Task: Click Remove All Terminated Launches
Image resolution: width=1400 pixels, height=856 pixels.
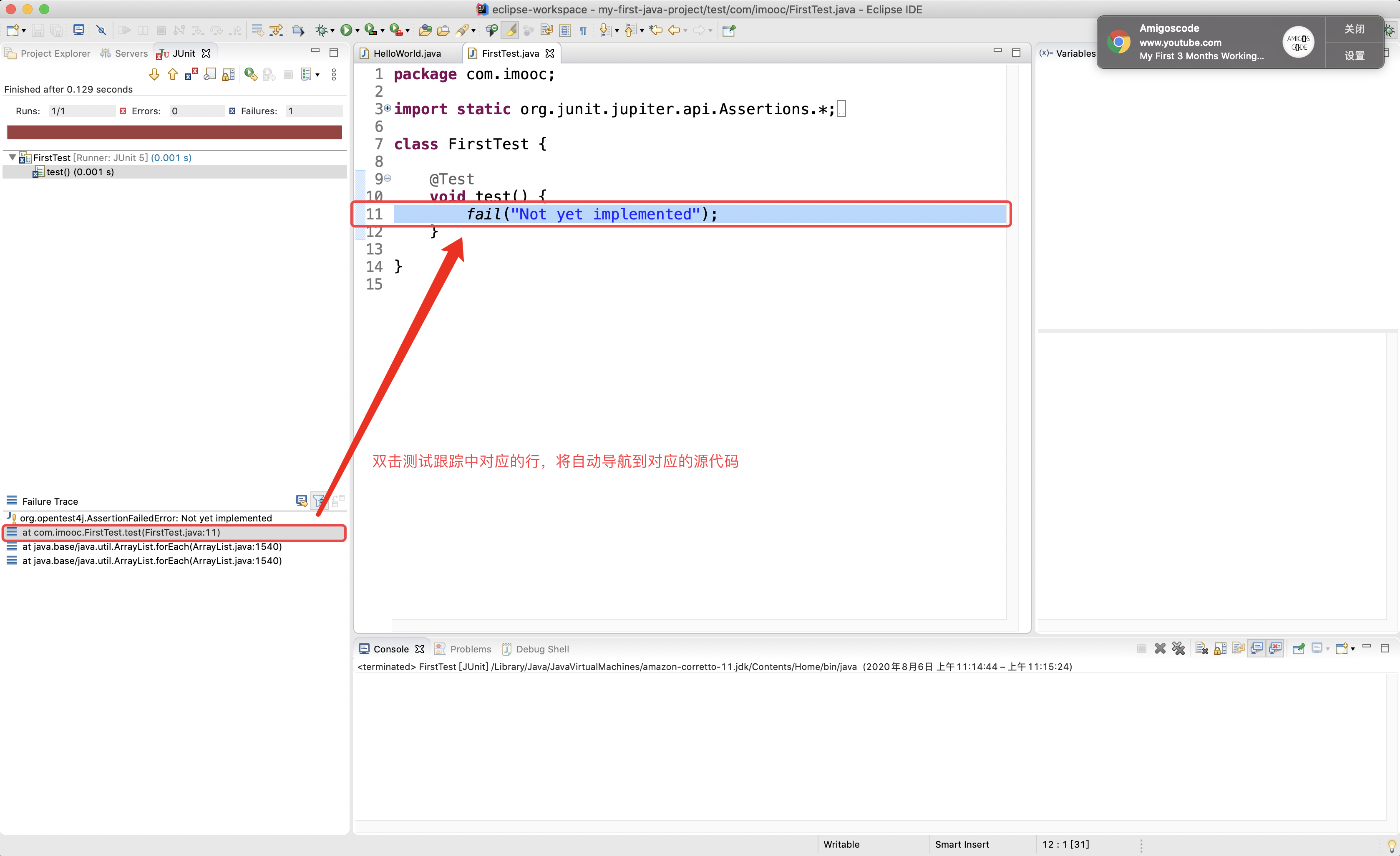Action: (x=1178, y=648)
